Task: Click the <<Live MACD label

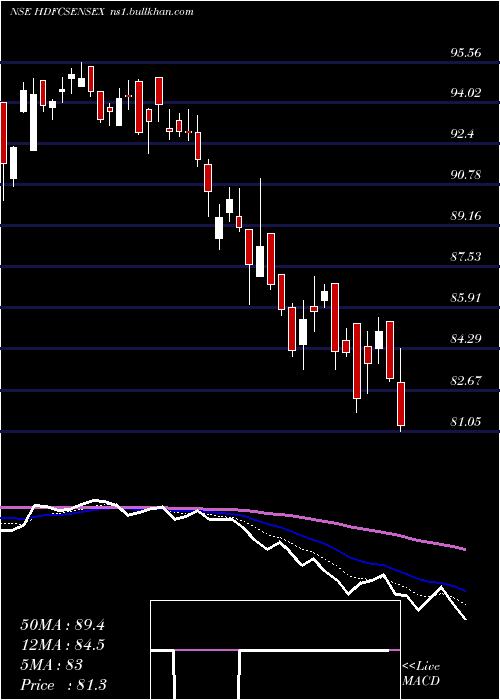Action: (421, 674)
